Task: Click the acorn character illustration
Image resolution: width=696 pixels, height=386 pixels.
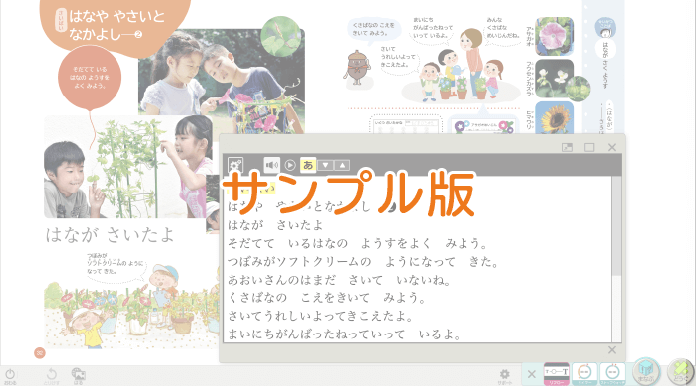Action: point(357,67)
